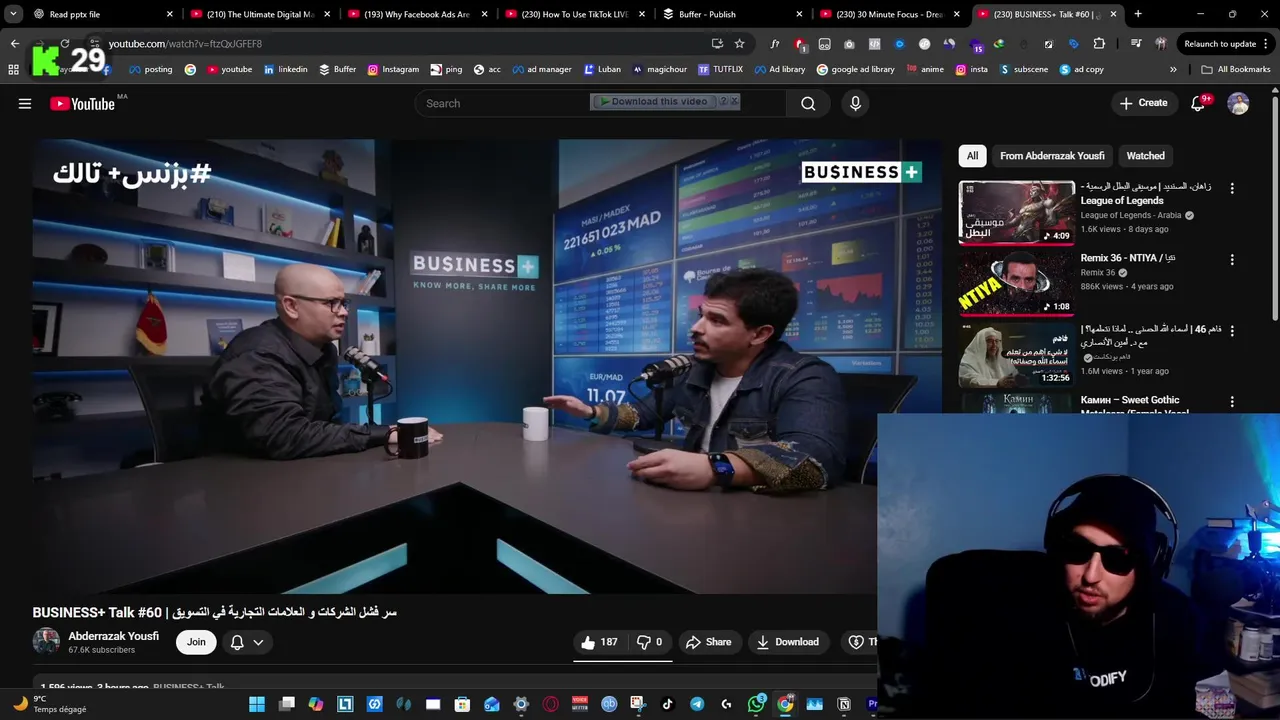The height and width of the screenshot is (720, 1280).
Task: Launch TikTok from the taskbar
Action: click(x=668, y=704)
